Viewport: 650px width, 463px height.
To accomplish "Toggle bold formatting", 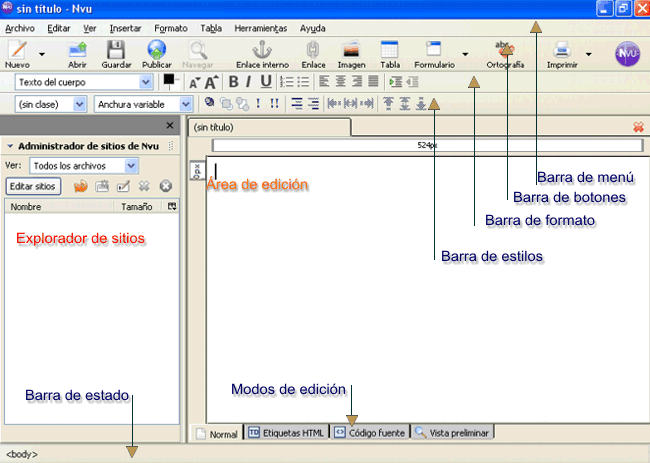I will click(x=233, y=82).
